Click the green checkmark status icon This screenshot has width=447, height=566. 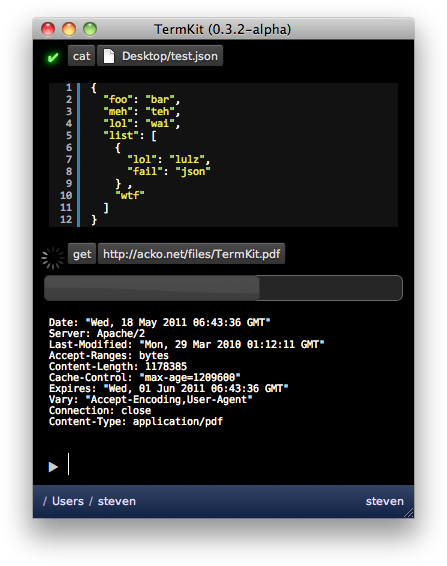click(53, 57)
